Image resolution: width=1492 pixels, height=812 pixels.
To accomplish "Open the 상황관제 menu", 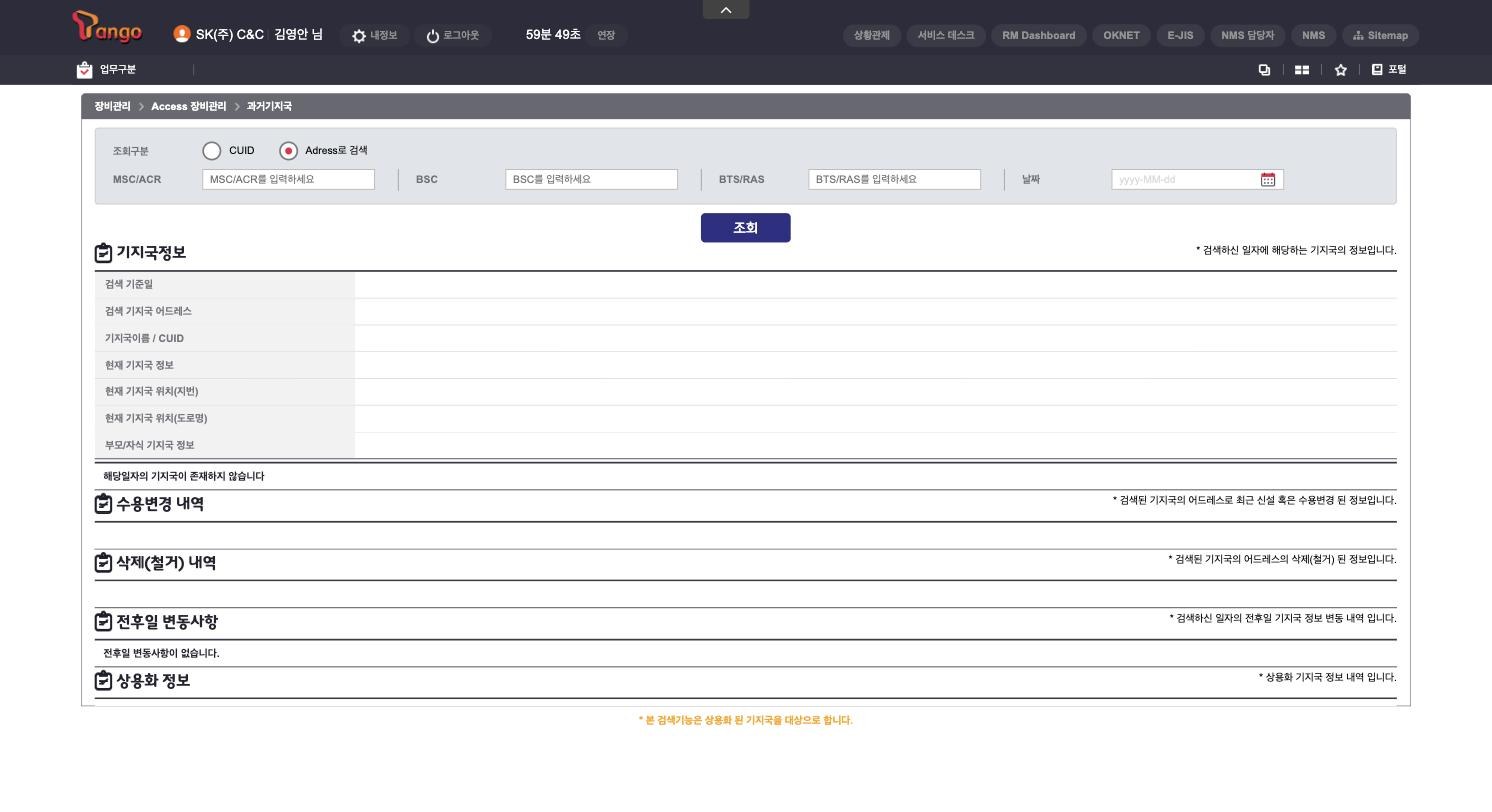I will pyautogui.click(x=872, y=35).
